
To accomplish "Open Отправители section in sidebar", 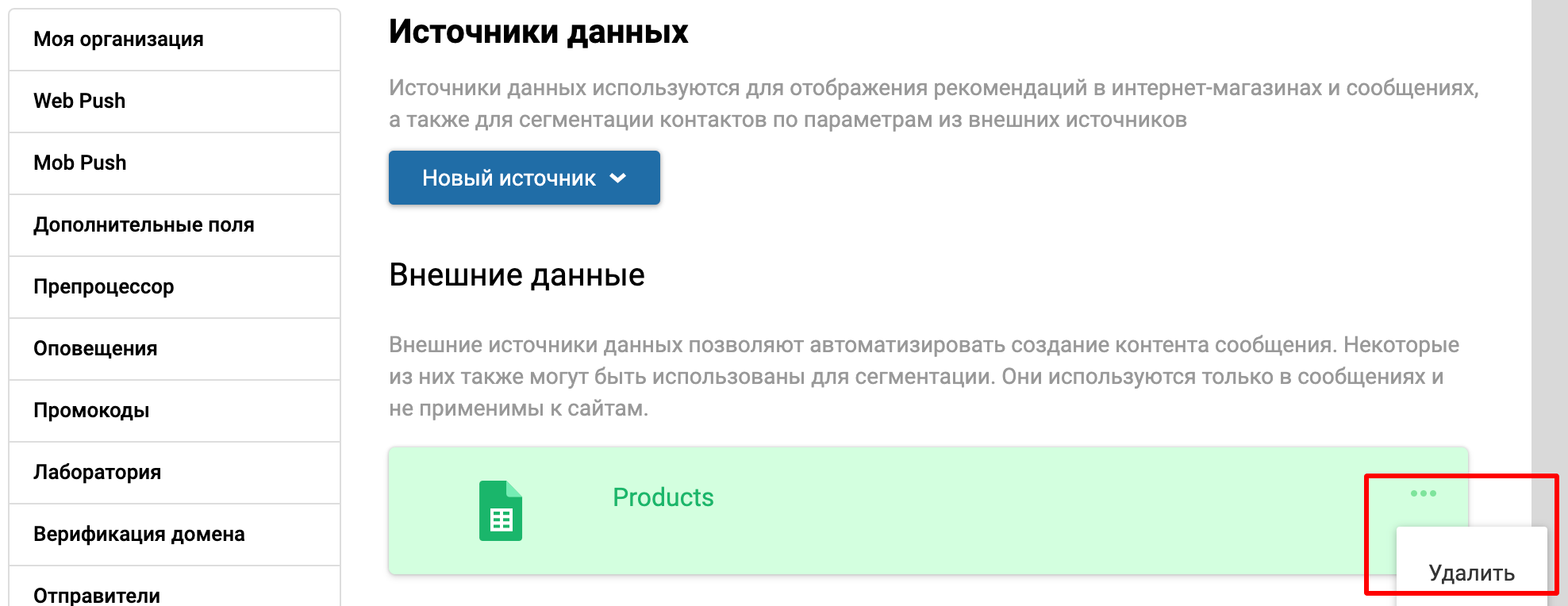I will (97, 594).
